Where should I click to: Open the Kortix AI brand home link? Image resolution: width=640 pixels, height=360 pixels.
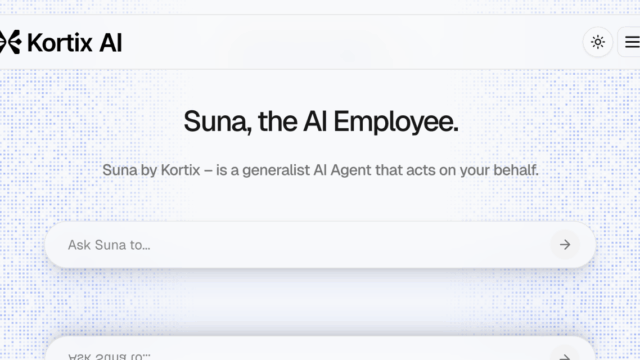pyautogui.click(x=61, y=42)
